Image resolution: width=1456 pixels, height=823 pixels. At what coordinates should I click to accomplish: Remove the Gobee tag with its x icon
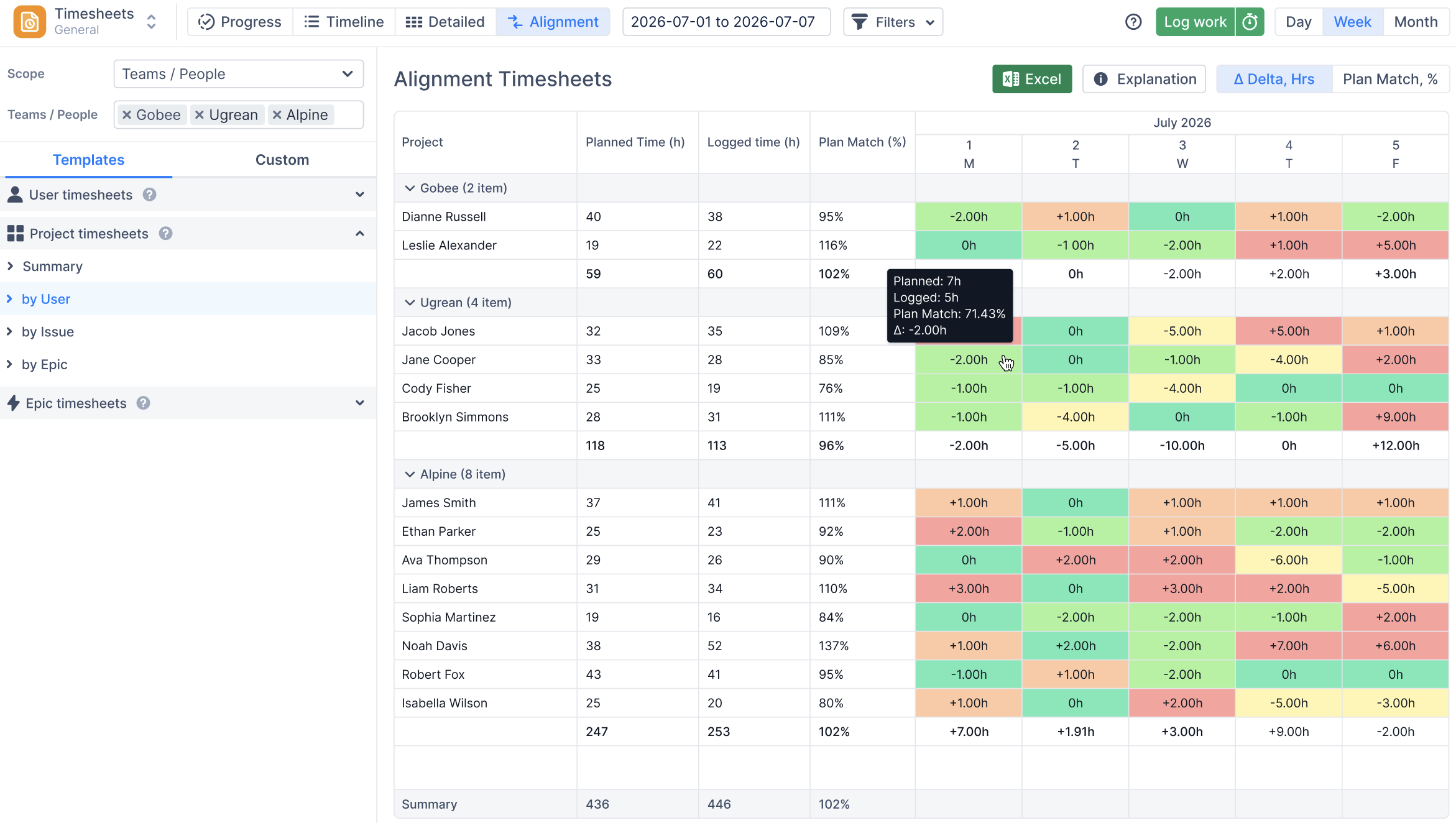127,115
